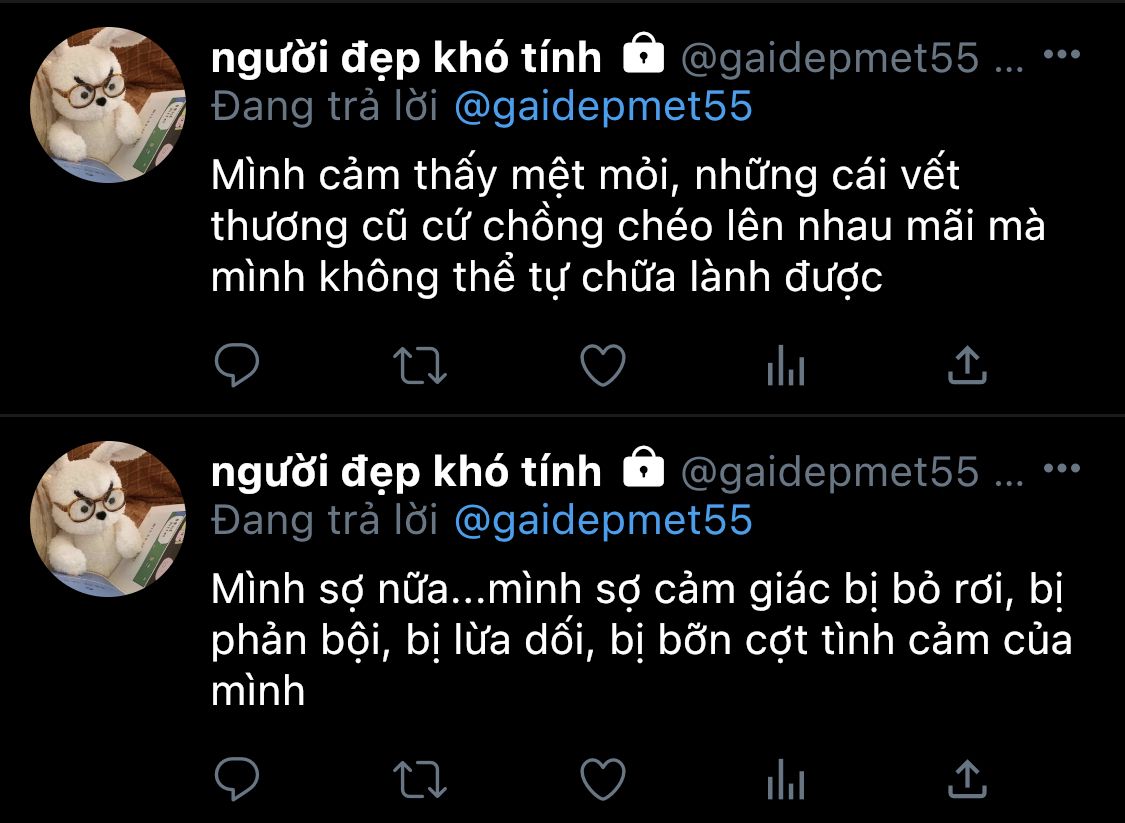Screen dimensions: 1125x823
Task: Open bunny avatar of the first tweet
Action: [x=108, y=105]
